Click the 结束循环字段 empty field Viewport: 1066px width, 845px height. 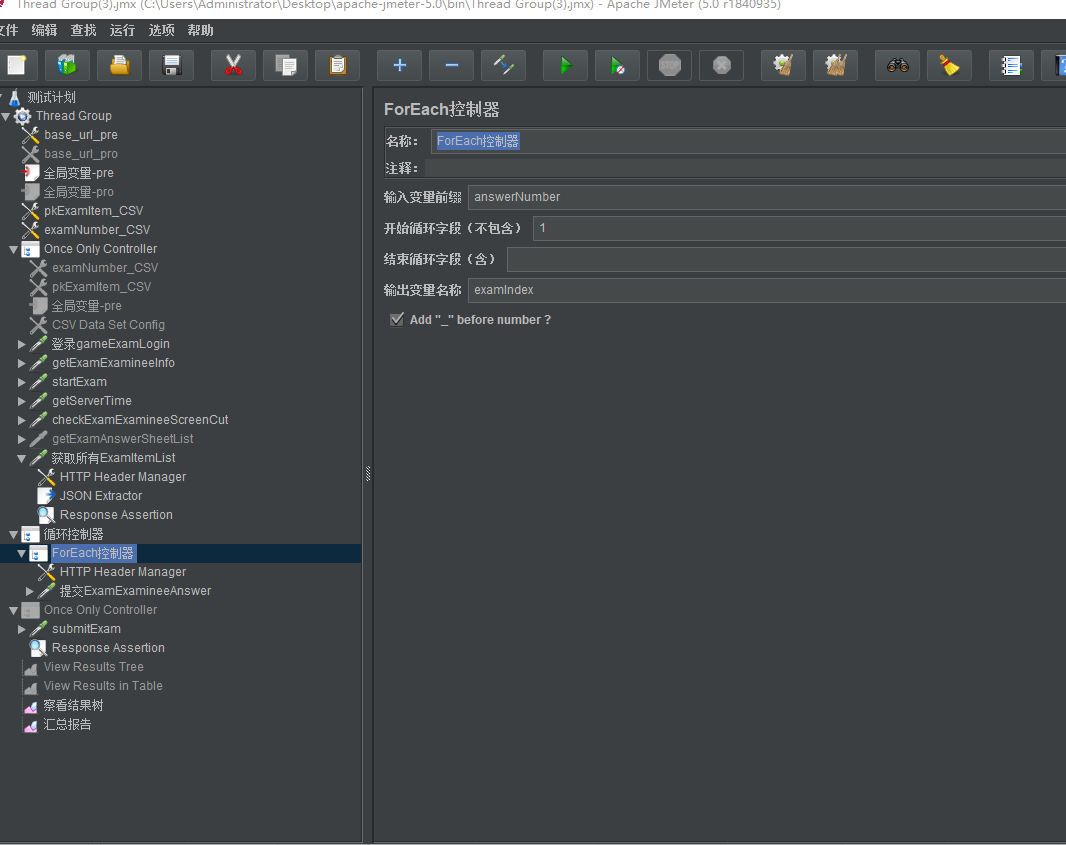click(787, 260)
